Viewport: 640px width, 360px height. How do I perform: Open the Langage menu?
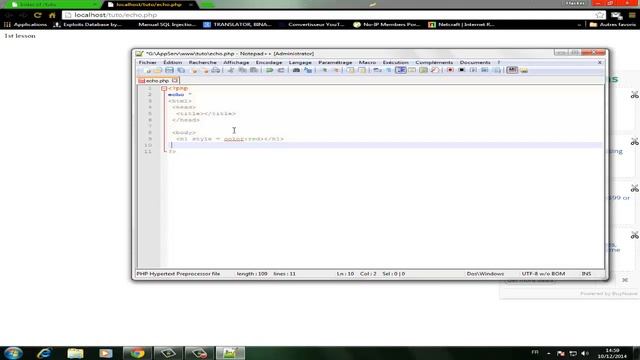[x=300, y=62]
